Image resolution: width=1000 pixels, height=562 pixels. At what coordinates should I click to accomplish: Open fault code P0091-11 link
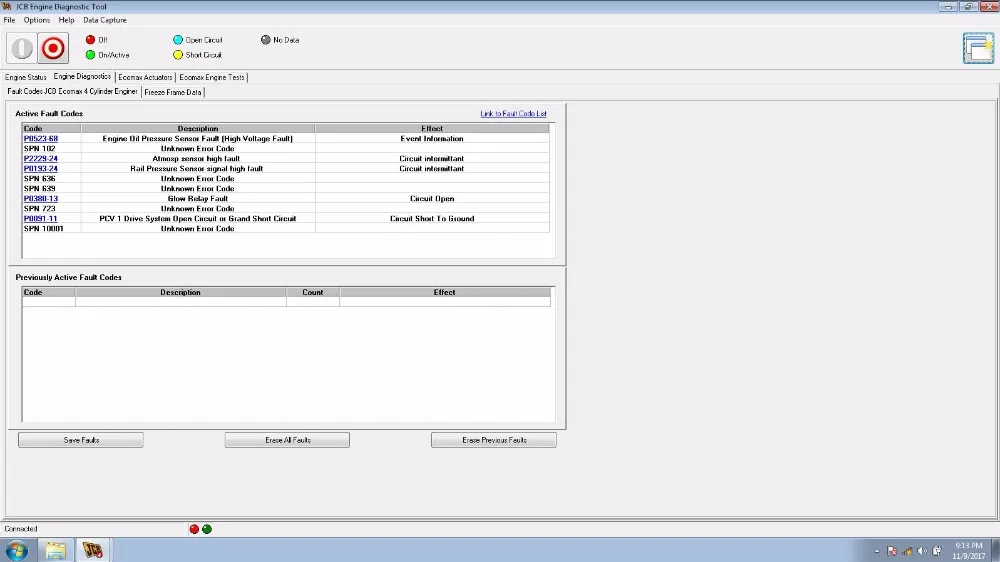coord(40,218)
